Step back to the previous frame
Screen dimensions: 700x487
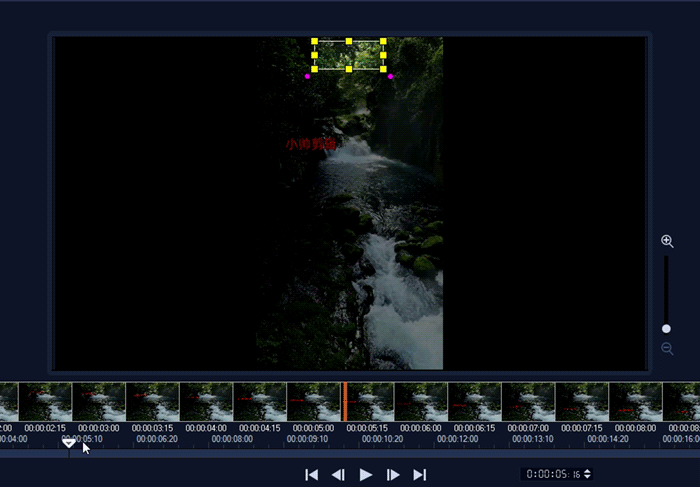pos(338,475)
